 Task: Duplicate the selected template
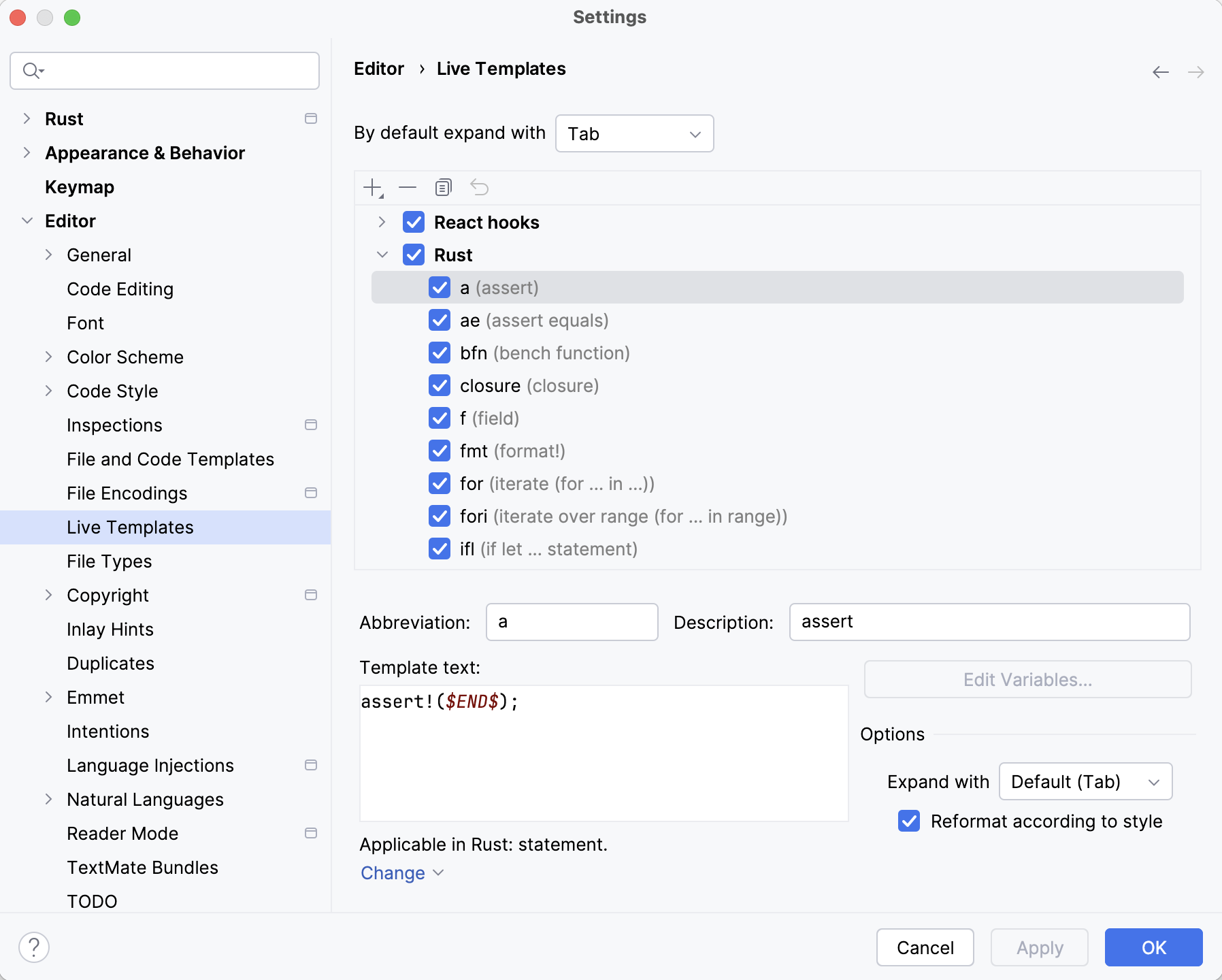[443, 187]
